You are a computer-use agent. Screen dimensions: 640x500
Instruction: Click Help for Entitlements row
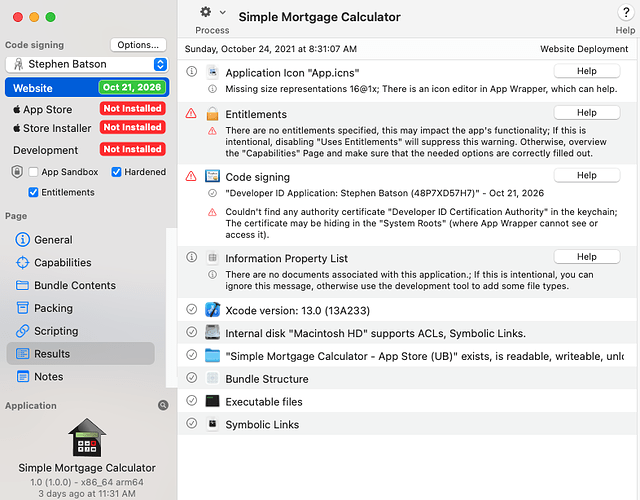(587, 113)
